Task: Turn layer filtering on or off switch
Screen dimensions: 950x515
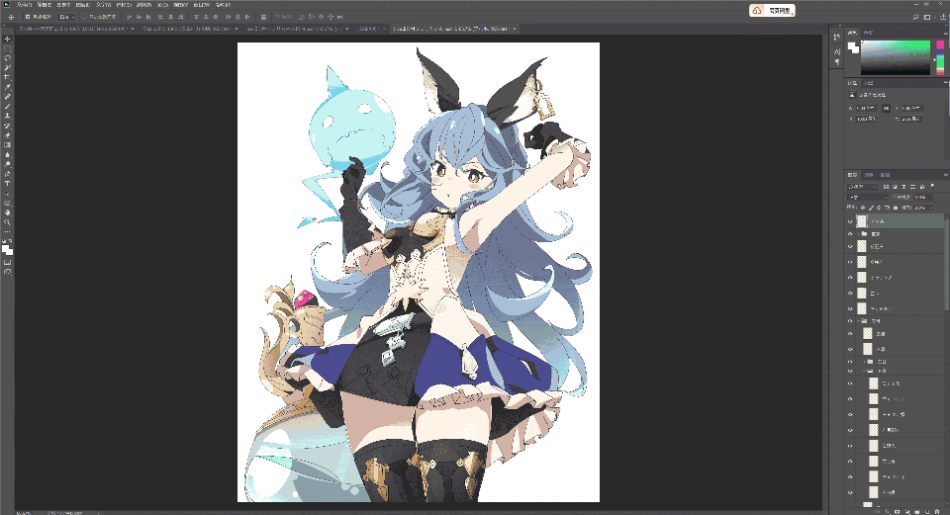Action: [x=932, y=187]
